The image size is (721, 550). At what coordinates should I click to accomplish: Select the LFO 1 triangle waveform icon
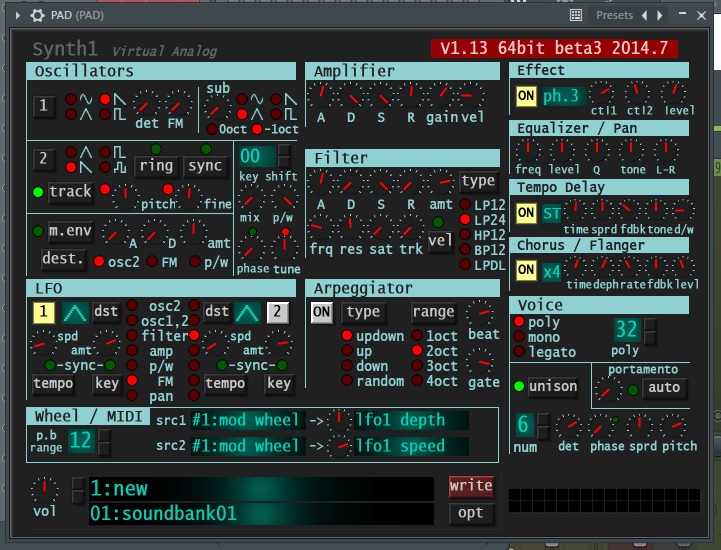click(75, 313)
